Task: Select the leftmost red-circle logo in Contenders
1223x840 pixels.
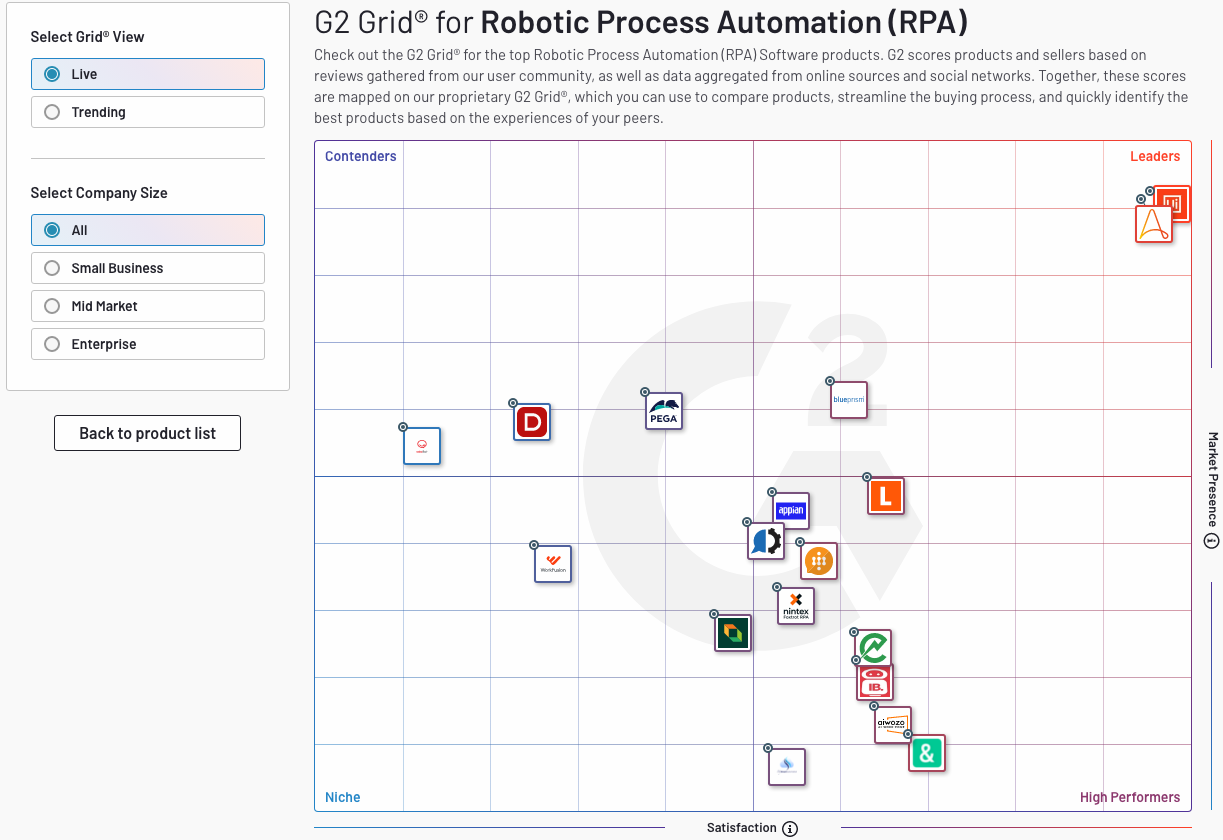Action: point(422,446)
